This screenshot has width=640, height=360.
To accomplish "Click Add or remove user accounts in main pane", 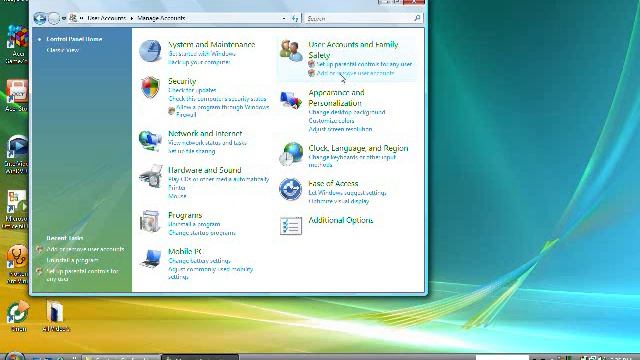I will [x=355, y=73].
